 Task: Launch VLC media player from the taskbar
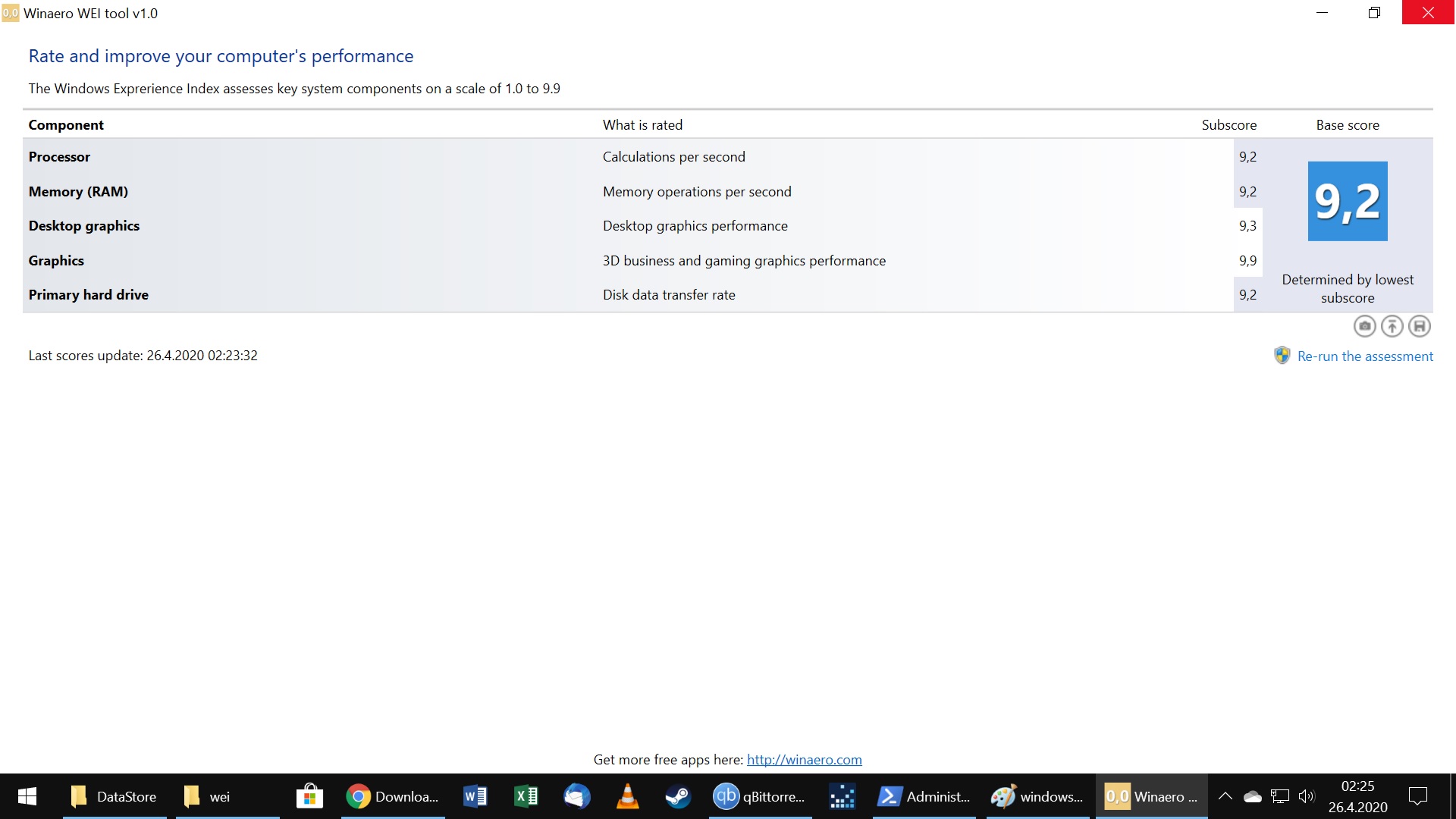point(627,796)
